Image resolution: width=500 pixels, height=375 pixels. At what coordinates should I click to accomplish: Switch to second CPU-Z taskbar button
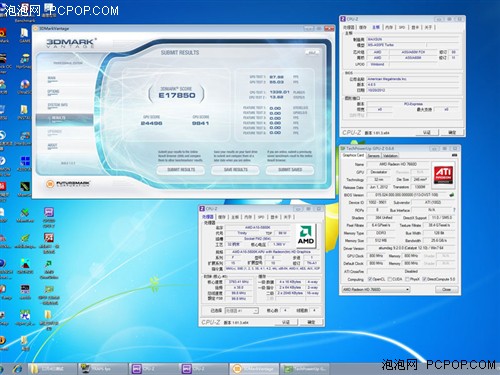(x=204, y=369)
